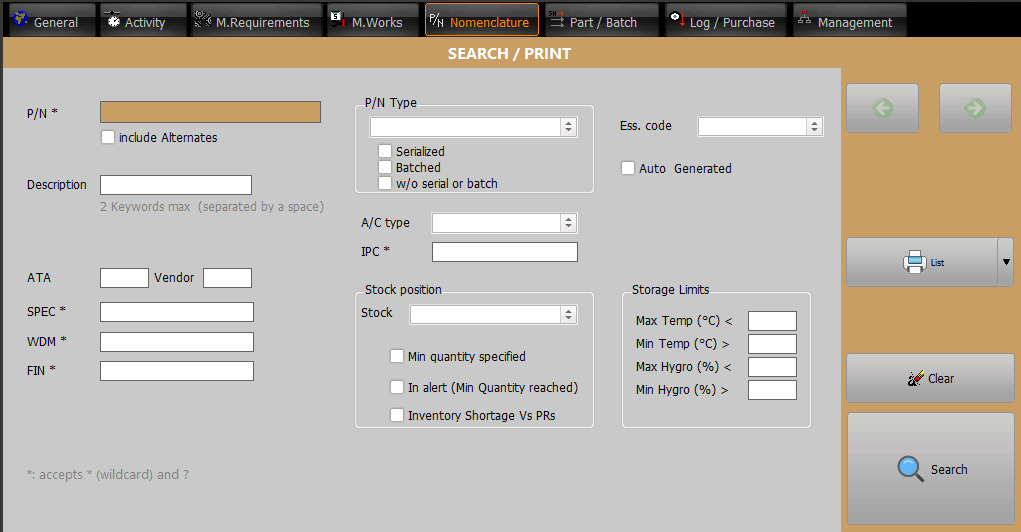The width and height of the screenshot is (1021, 532).
Task: Select the M.Works tab
Action: tap(372, 20)
